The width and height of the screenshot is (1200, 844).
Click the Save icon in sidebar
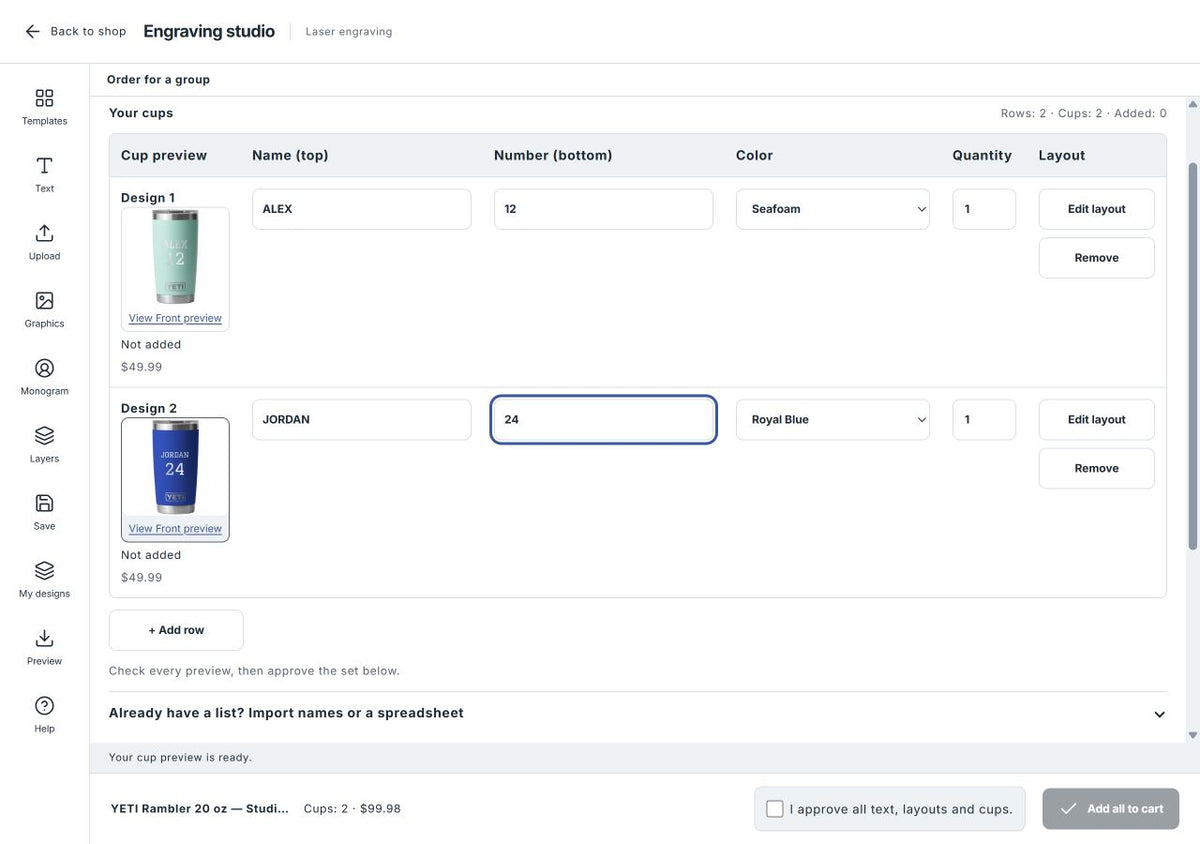(44, 512)
